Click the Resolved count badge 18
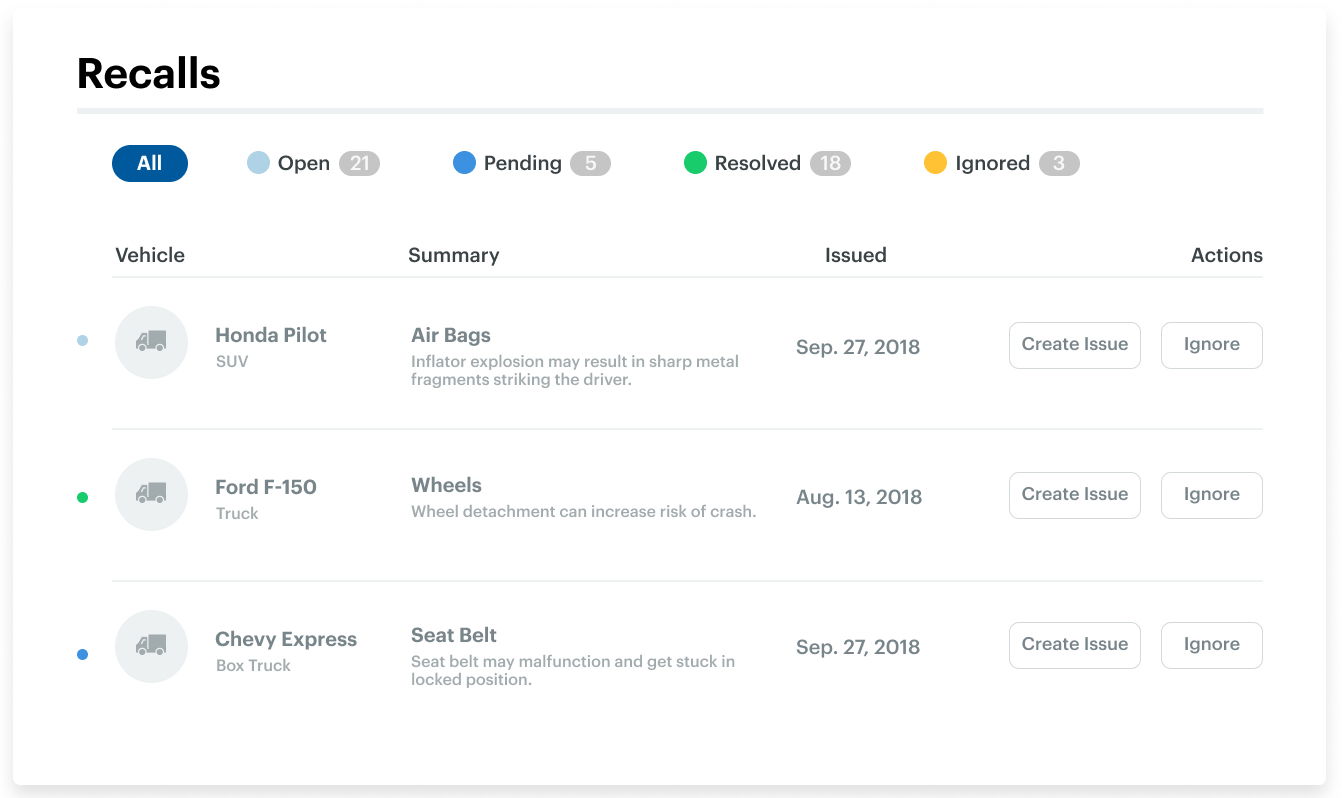The image size is (1342, 798). click(830, 163)
